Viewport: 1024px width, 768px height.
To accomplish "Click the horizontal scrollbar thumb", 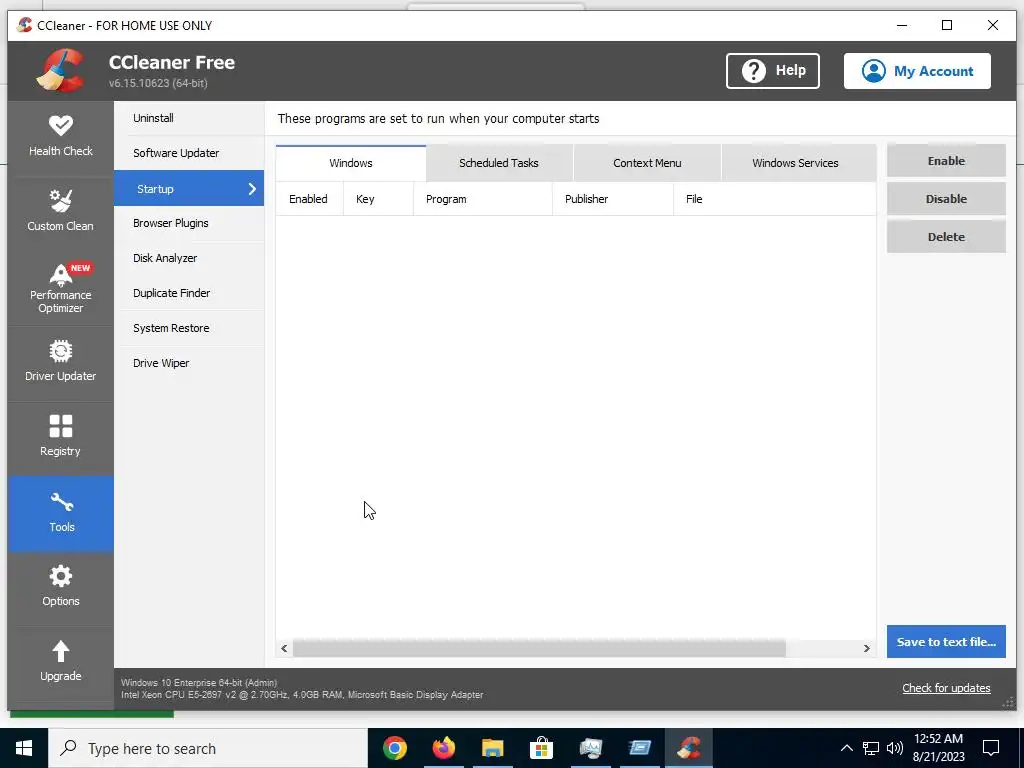I will pos(539,648).
